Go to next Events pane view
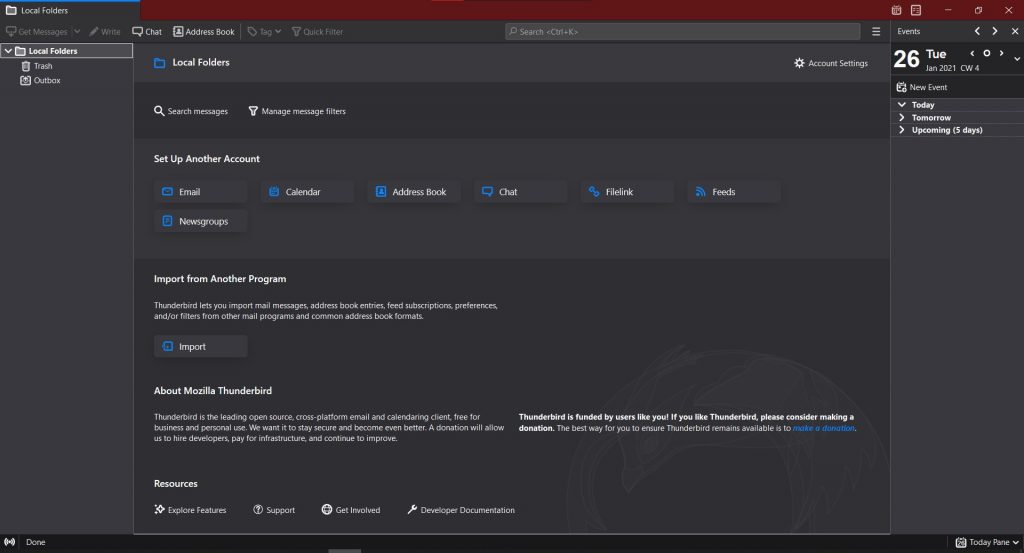This screenshot has width=1024, height=553. (x=995, y=31)
